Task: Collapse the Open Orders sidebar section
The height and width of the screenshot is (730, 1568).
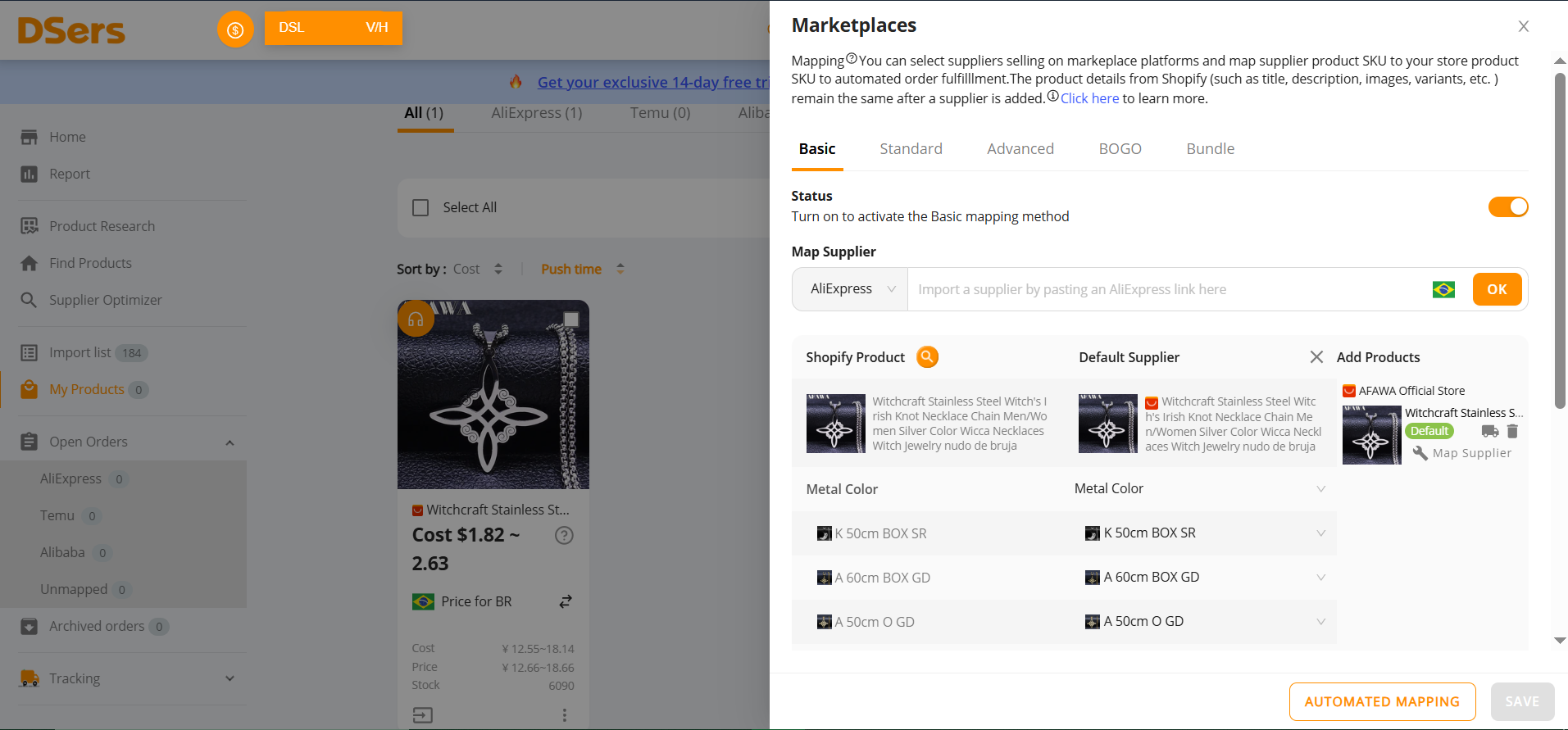Action: [230, 442]
